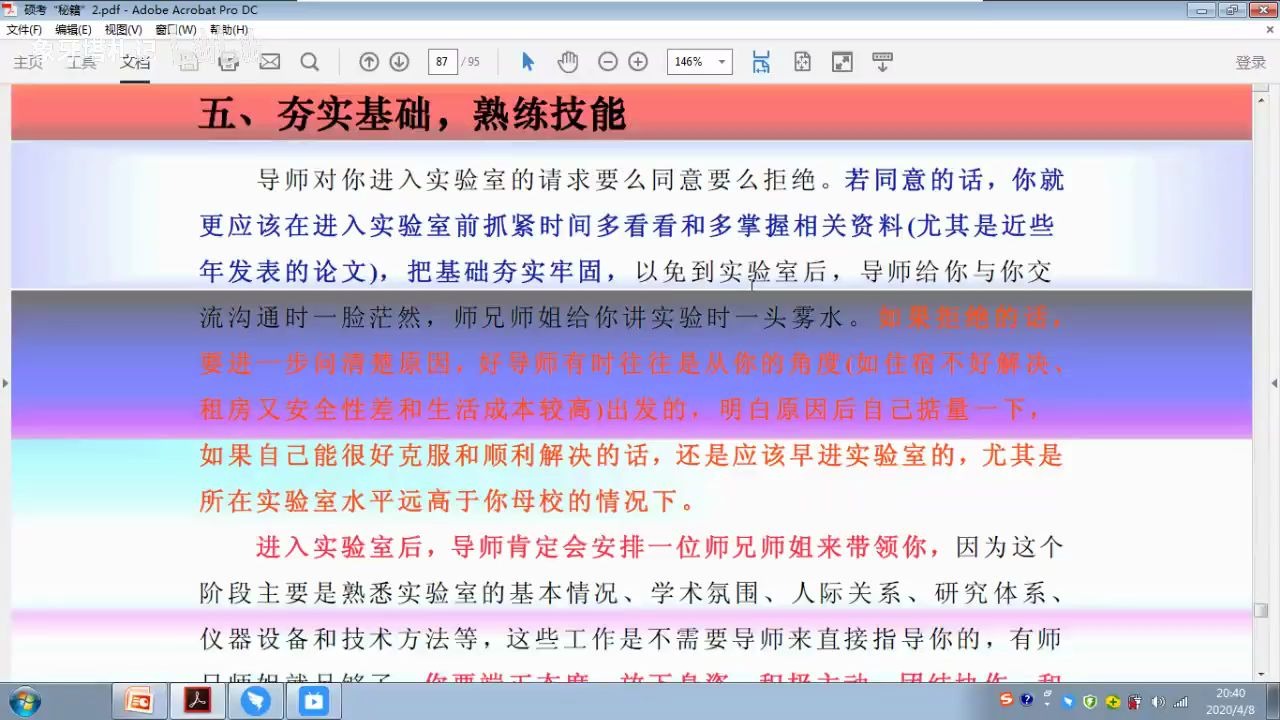The image size is (1280, 720).
Task: Email the PDF using the envelope icon
Action: 268,61
